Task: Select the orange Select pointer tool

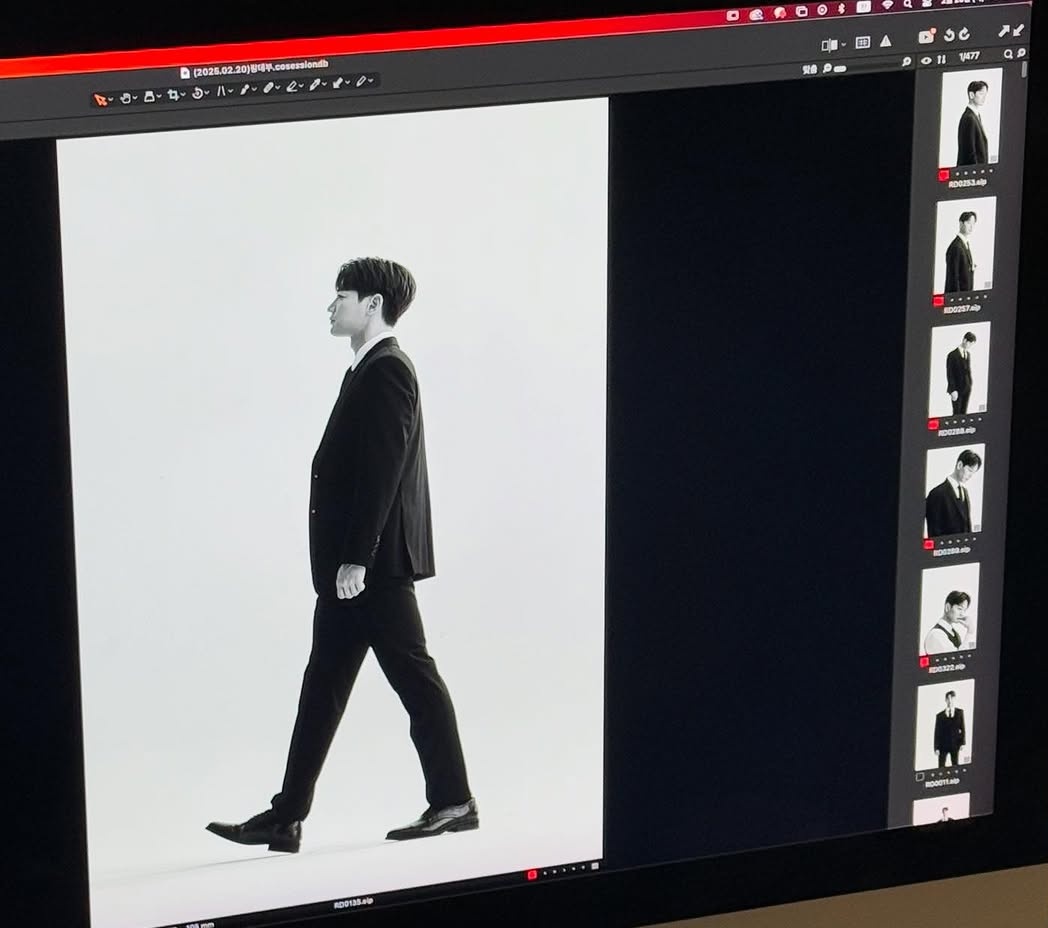Action: [100, 100]
